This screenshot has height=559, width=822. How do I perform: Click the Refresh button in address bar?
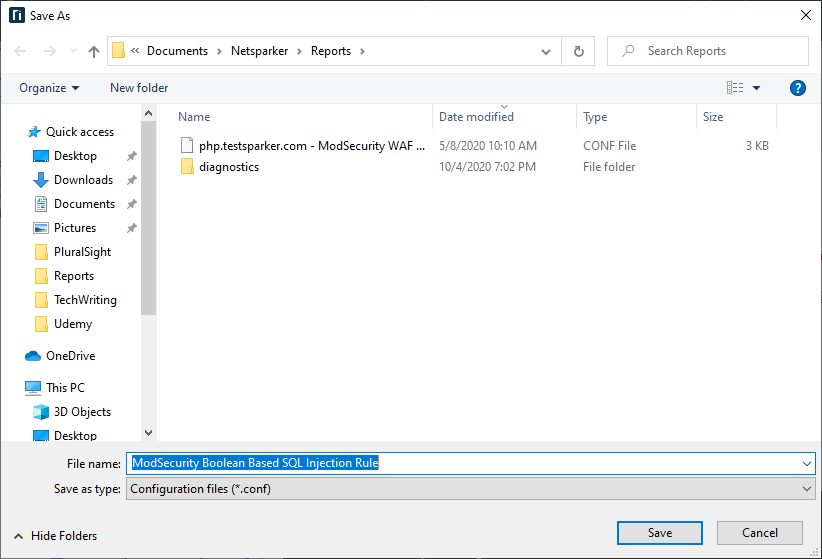tap(578, 51)
